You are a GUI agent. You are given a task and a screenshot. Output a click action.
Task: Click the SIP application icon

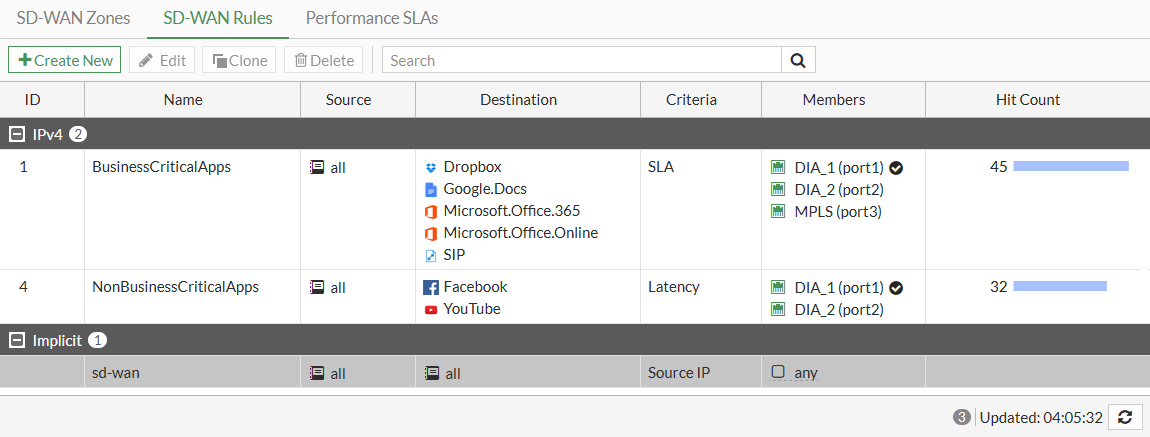pos(431,255)
